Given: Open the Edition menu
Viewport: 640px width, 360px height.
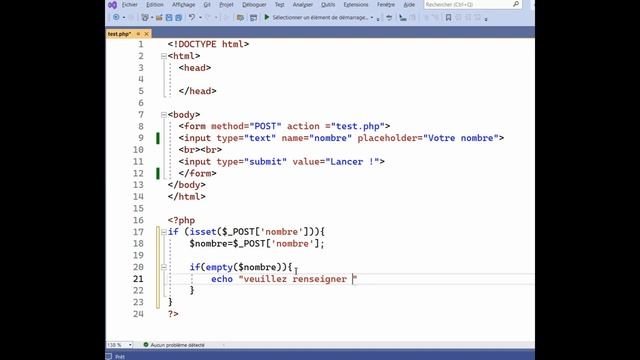Looking at the screenshot, I should [x=155, y=5].
